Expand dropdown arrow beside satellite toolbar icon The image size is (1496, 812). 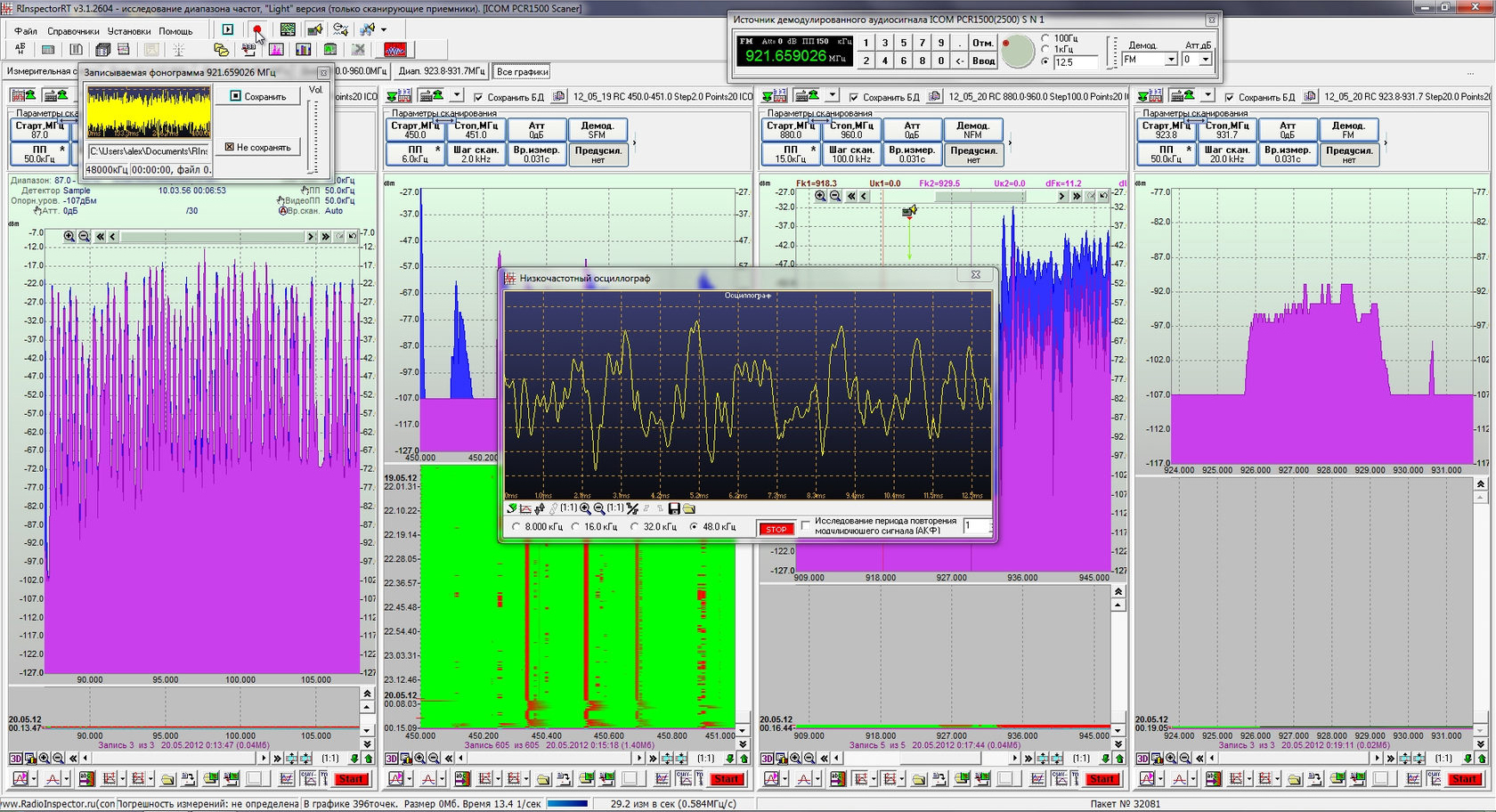tap(384, 30)
